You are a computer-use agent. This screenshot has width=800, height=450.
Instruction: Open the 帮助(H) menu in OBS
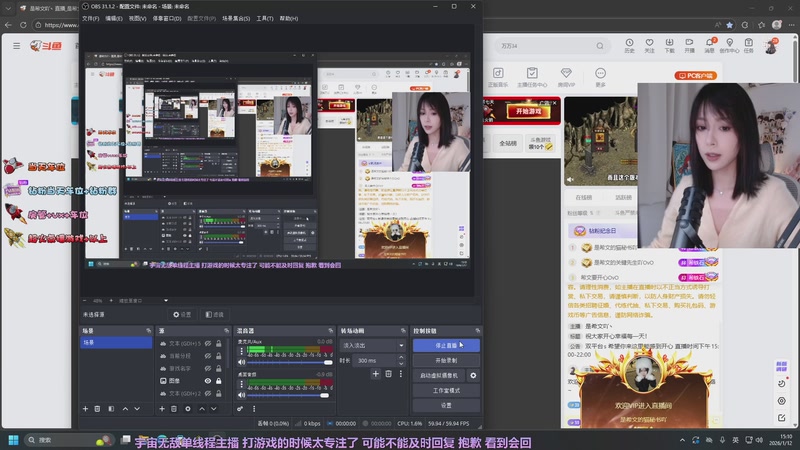[289, 18]
